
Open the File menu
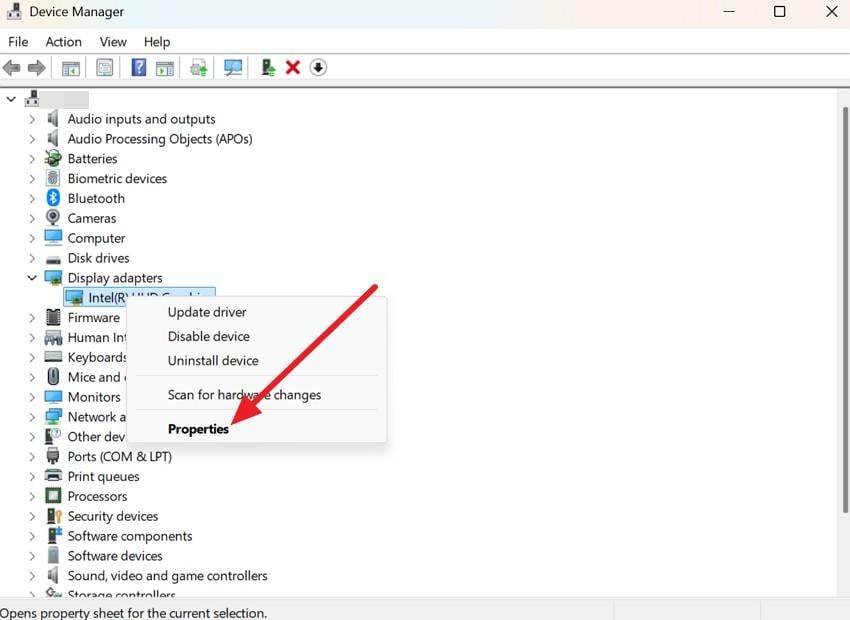pyautogui.click(x=18, y=42)
